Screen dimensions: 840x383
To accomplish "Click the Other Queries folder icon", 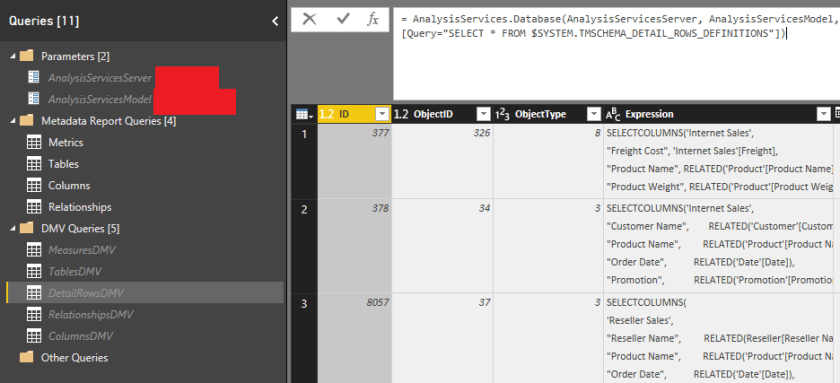I will [x=27, y=357].
